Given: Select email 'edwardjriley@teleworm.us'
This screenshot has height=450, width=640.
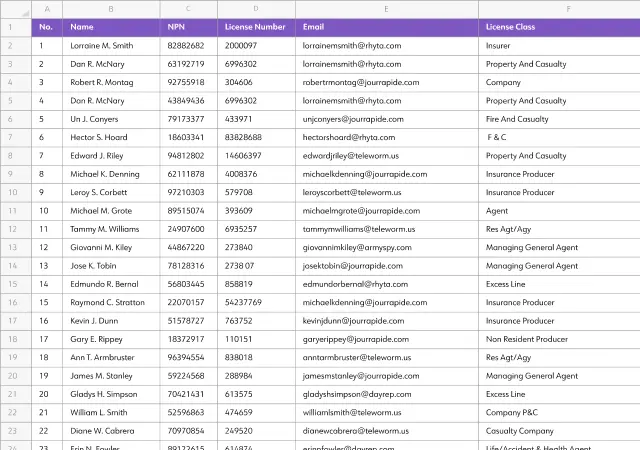Looking at the screenshot, I should pyautogui.click(x=387, y=156).
